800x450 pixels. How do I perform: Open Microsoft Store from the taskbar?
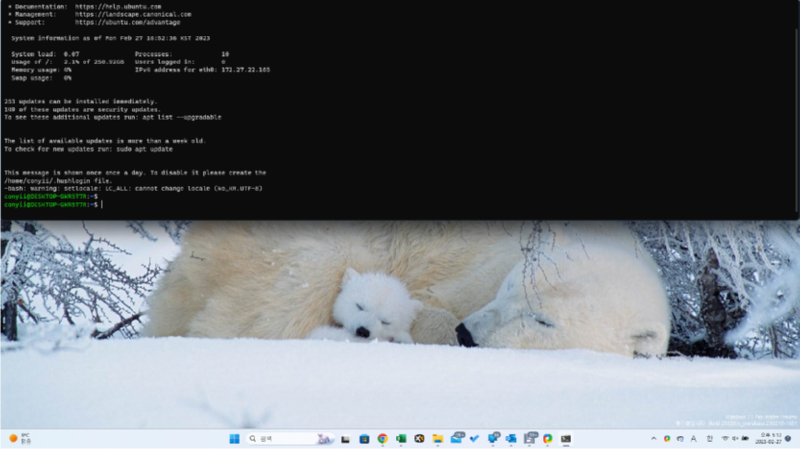pos(363,438)
